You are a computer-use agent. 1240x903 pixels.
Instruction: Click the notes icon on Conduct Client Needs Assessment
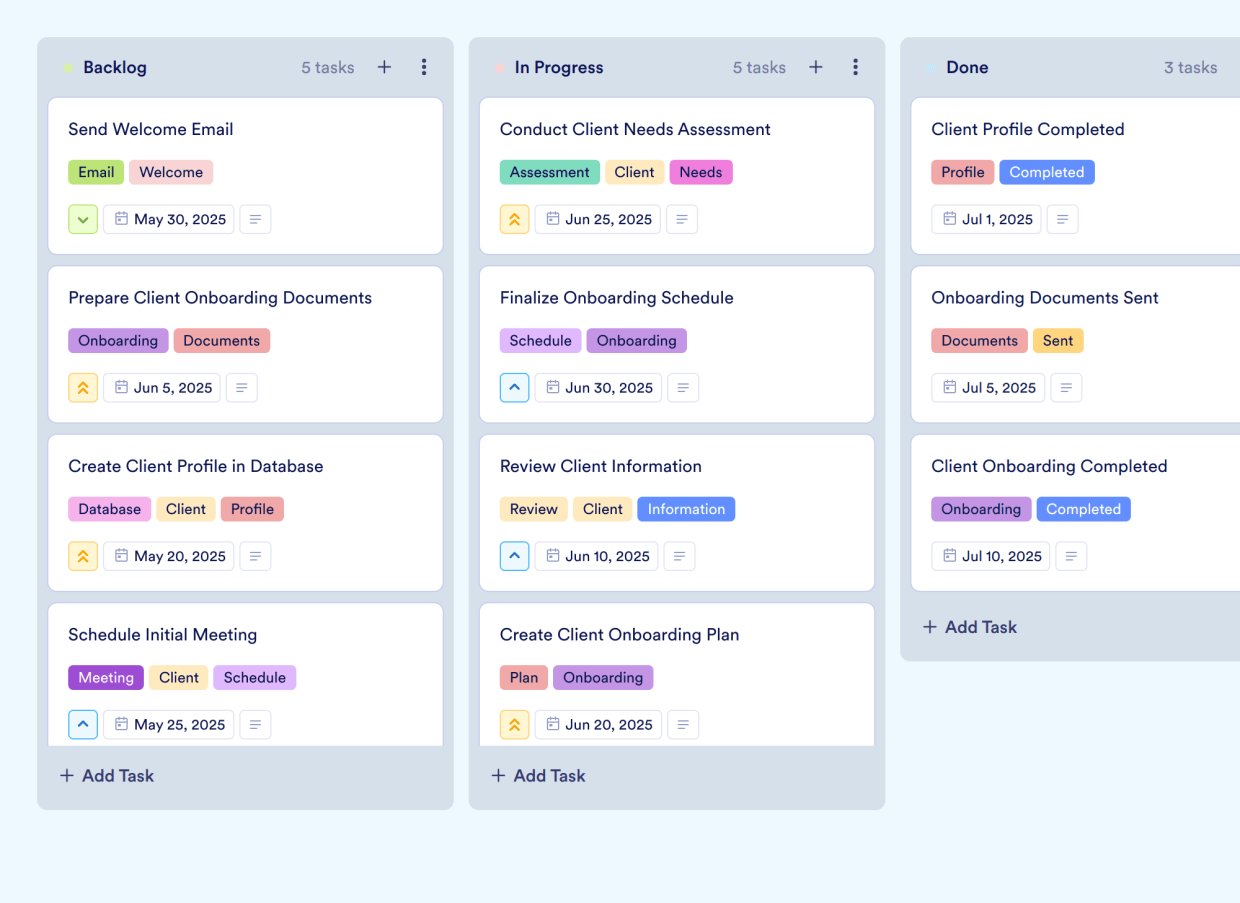coord(682,219)
